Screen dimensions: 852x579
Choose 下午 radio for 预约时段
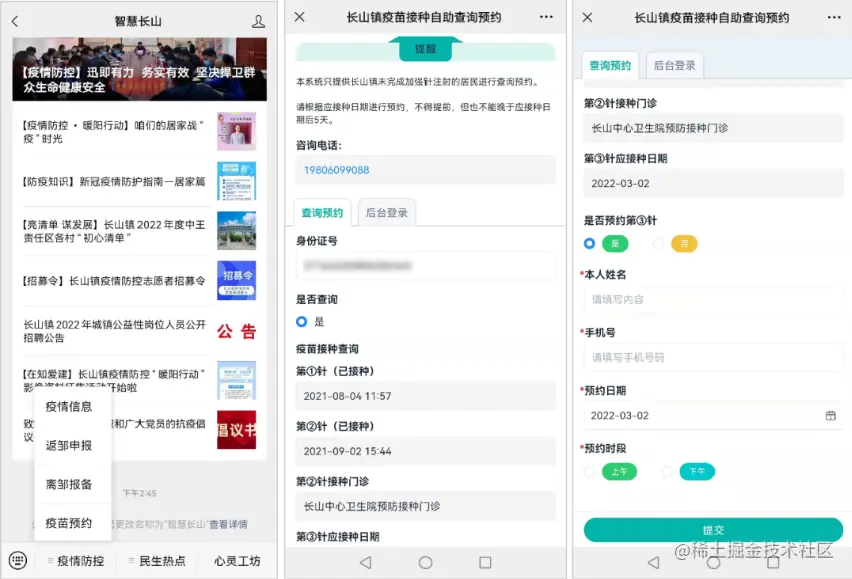point(667,471)
